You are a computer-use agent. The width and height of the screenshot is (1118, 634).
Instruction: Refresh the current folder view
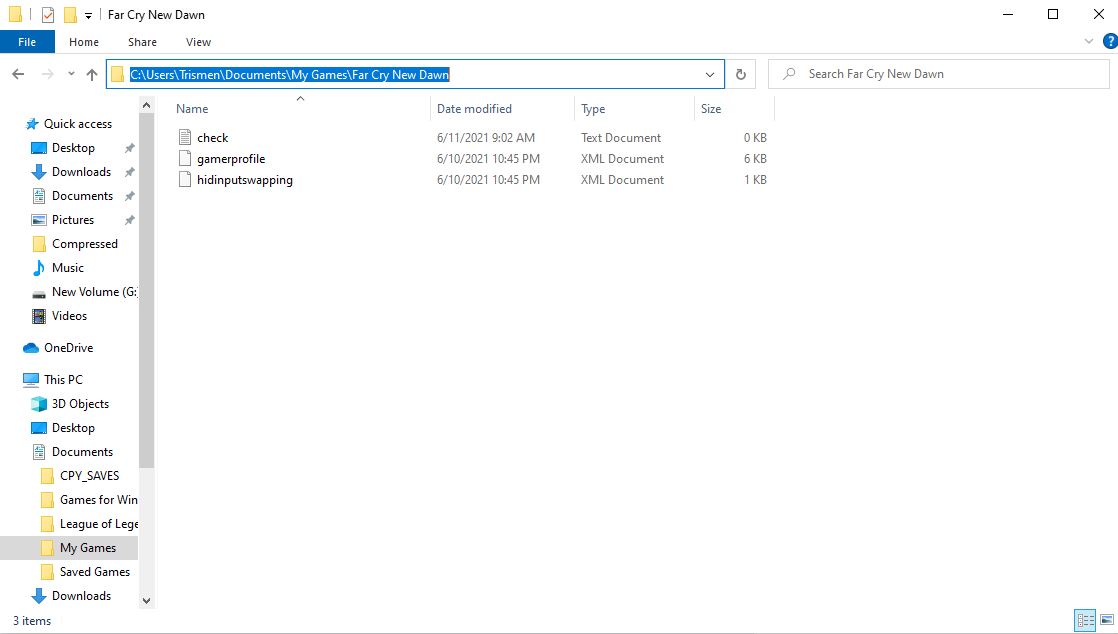click(x=740, y=74)
